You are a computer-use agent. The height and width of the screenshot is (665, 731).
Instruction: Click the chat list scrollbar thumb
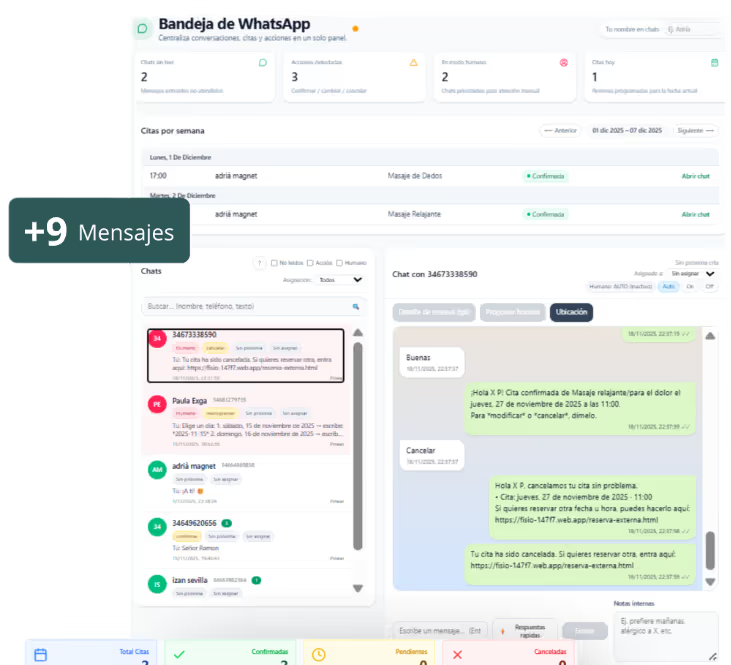click(358, 446)
